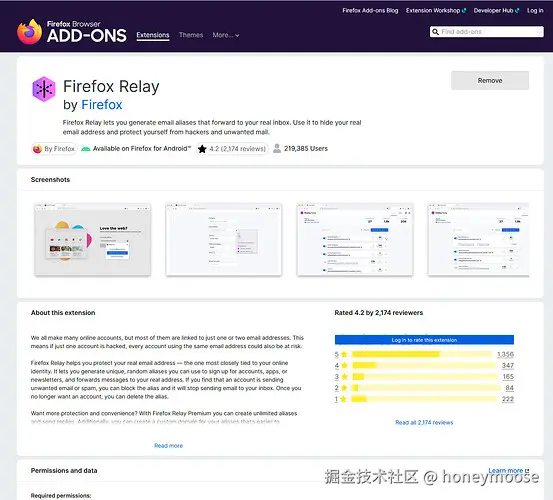Click Available on Firefox for Android text
553x500 pixels.
142,148
